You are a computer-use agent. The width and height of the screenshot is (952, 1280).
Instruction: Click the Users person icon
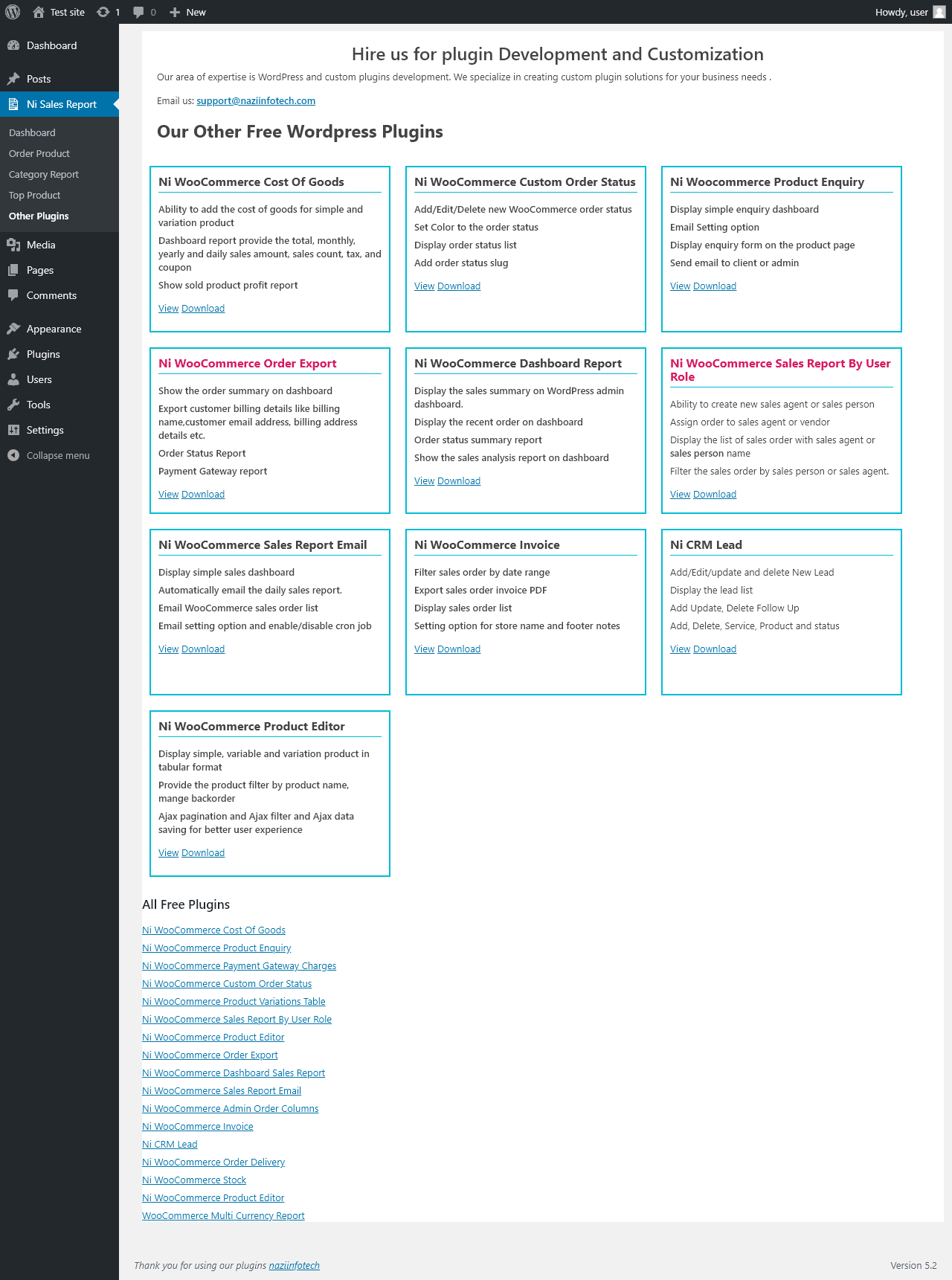[13, 379]
